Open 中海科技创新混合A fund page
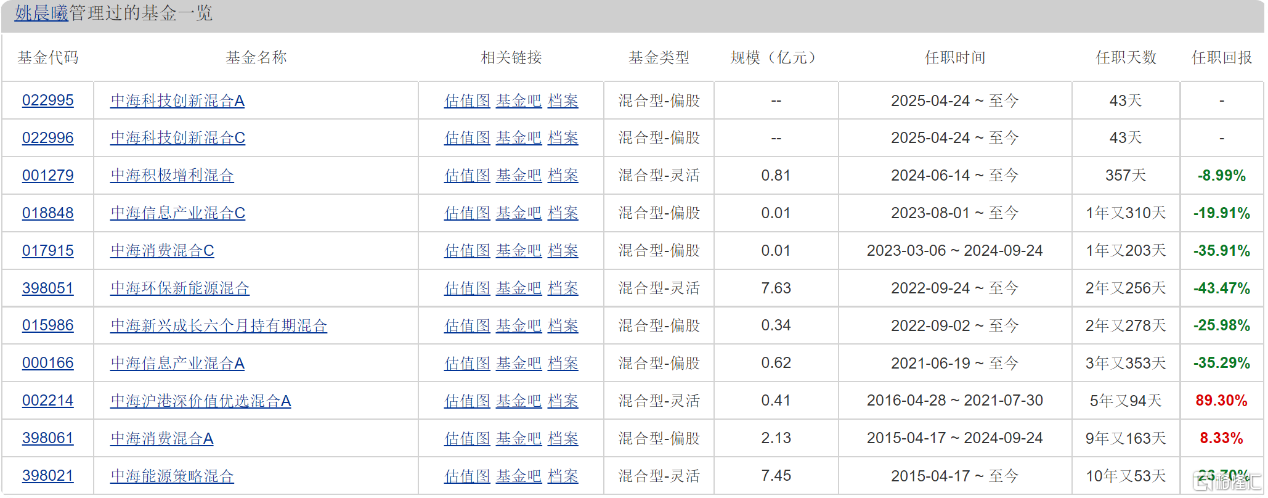1268x498 pixels. tap(178, 100)
